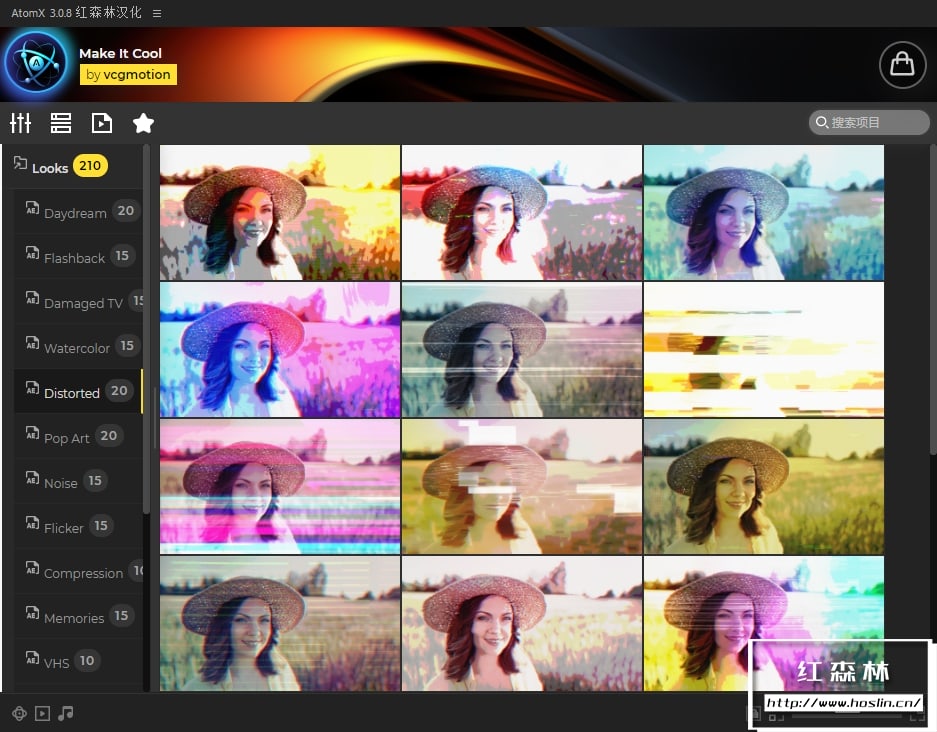Open the AtomX hamburger menu
This screenshot has width=937, height=732.
(157, 13)
